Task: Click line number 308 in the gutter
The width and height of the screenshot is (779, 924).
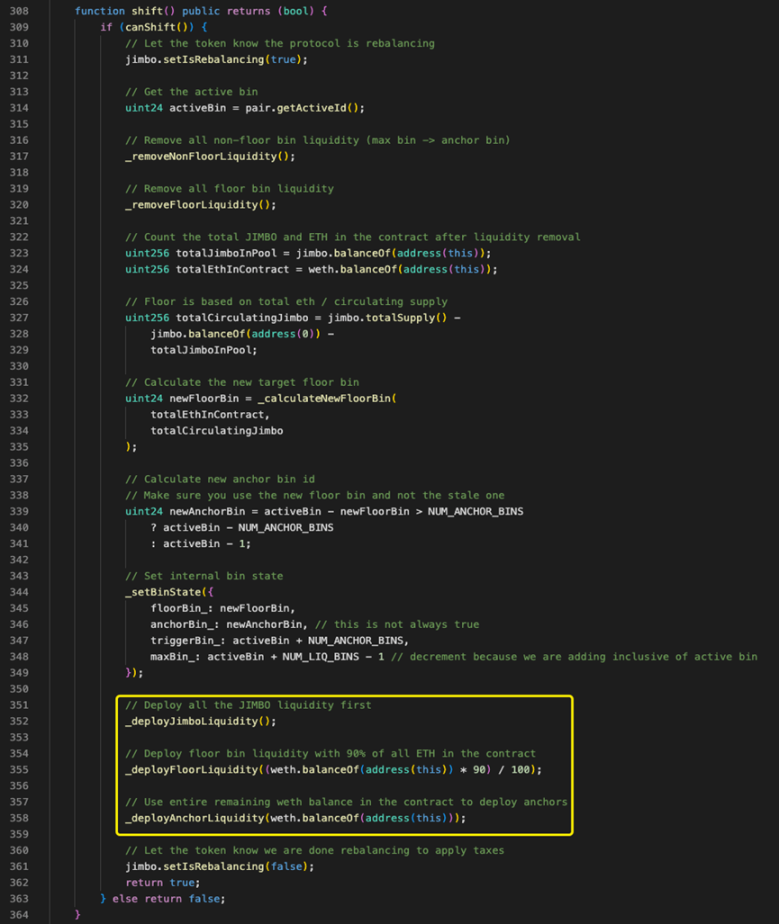Action: pos(19,11)
